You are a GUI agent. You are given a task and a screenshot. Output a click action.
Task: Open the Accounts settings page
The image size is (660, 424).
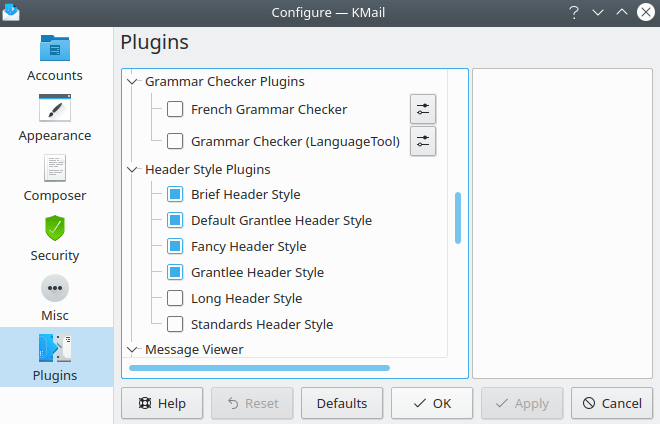point(55,58)
